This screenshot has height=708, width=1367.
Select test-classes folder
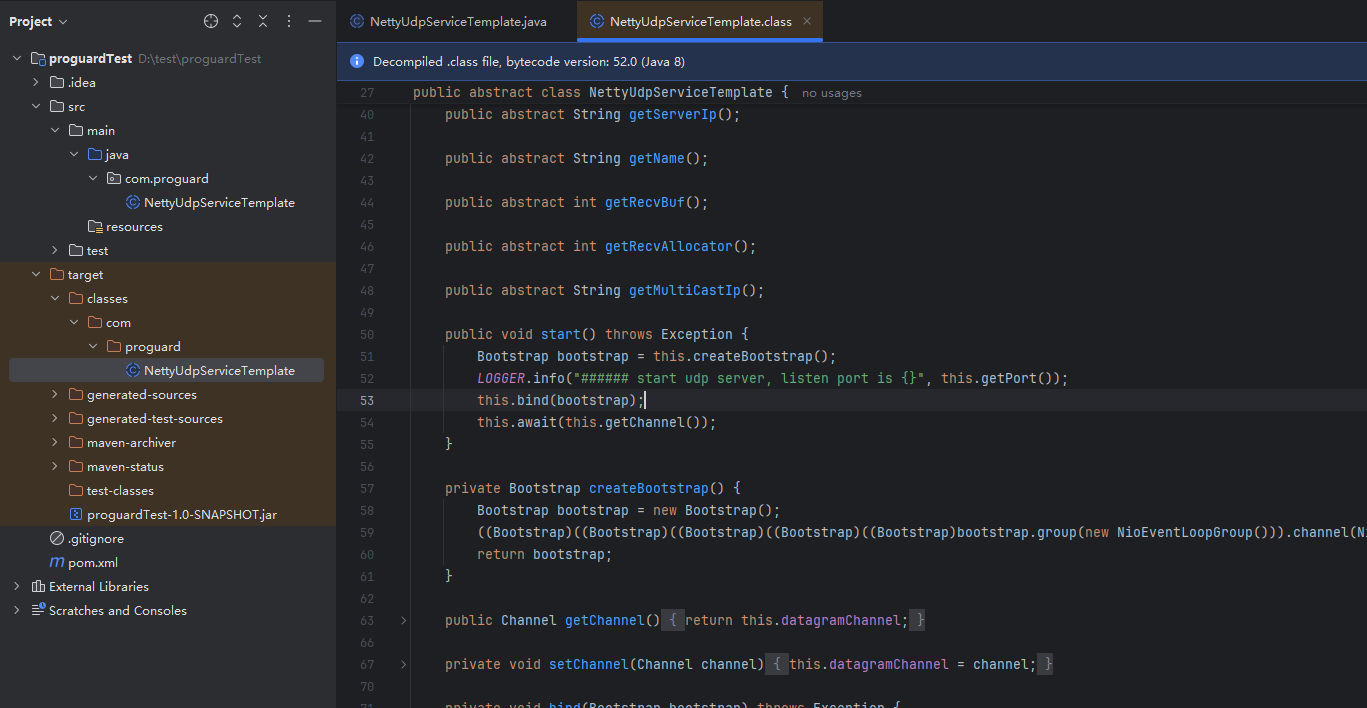(120, 491)
